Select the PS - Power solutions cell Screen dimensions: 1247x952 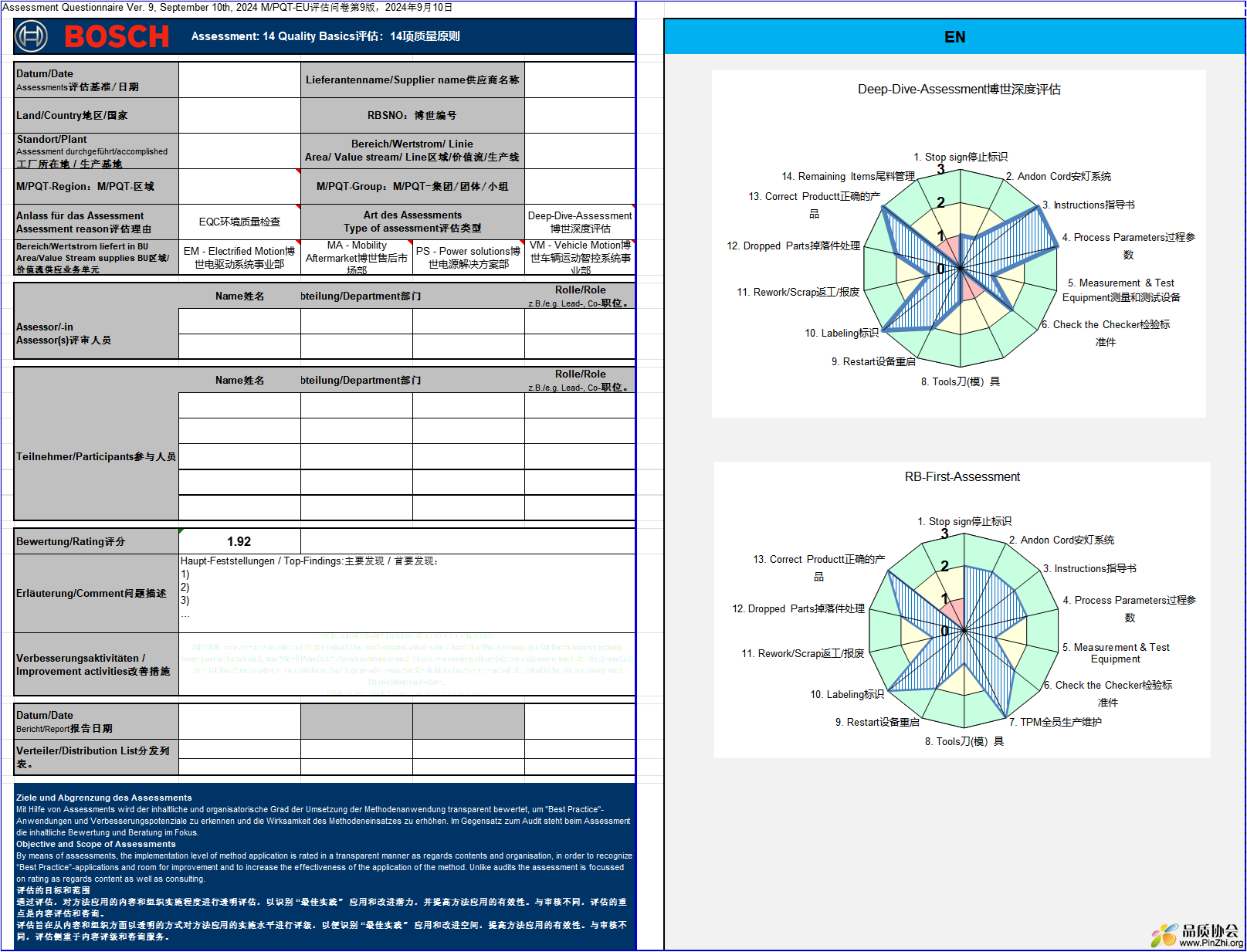click(469, 257)
